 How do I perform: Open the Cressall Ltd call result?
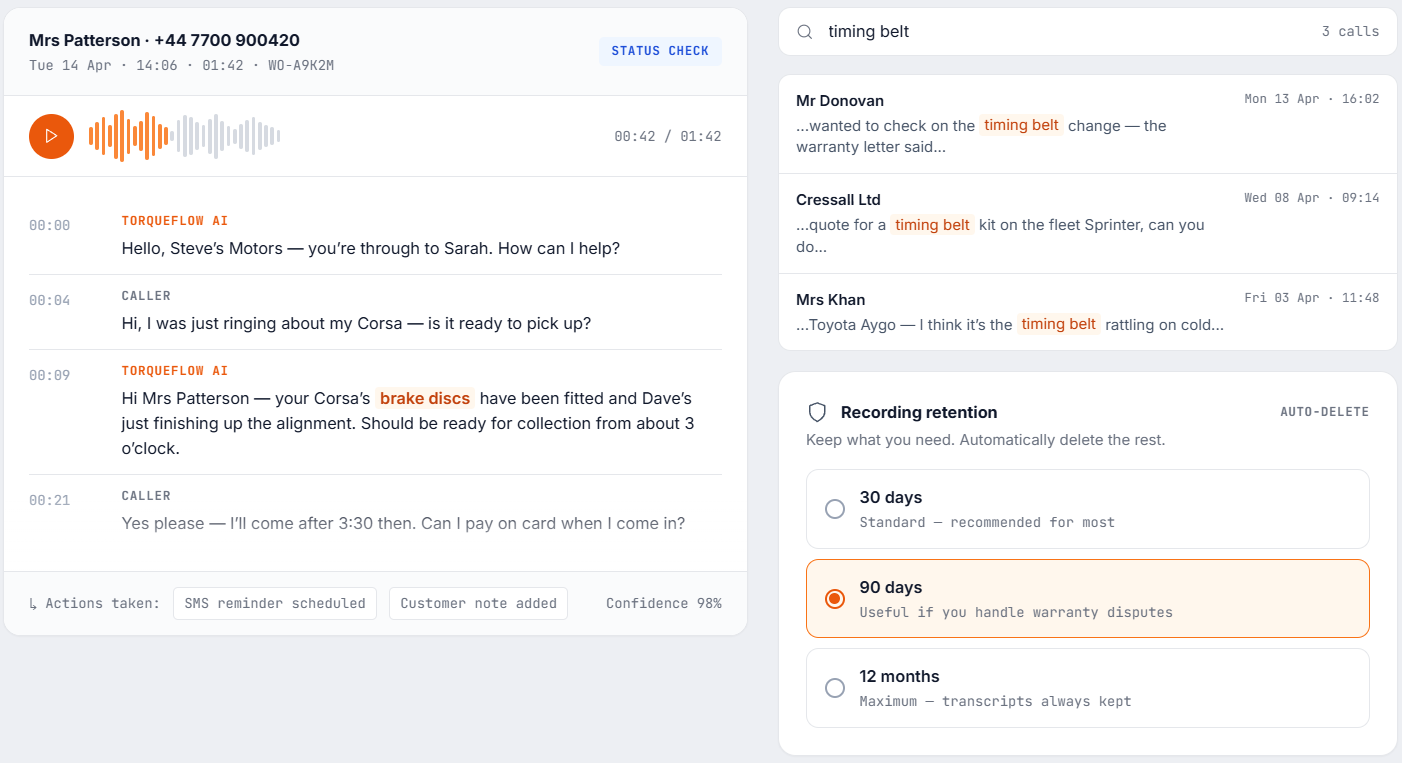[x=1088, y=224]
